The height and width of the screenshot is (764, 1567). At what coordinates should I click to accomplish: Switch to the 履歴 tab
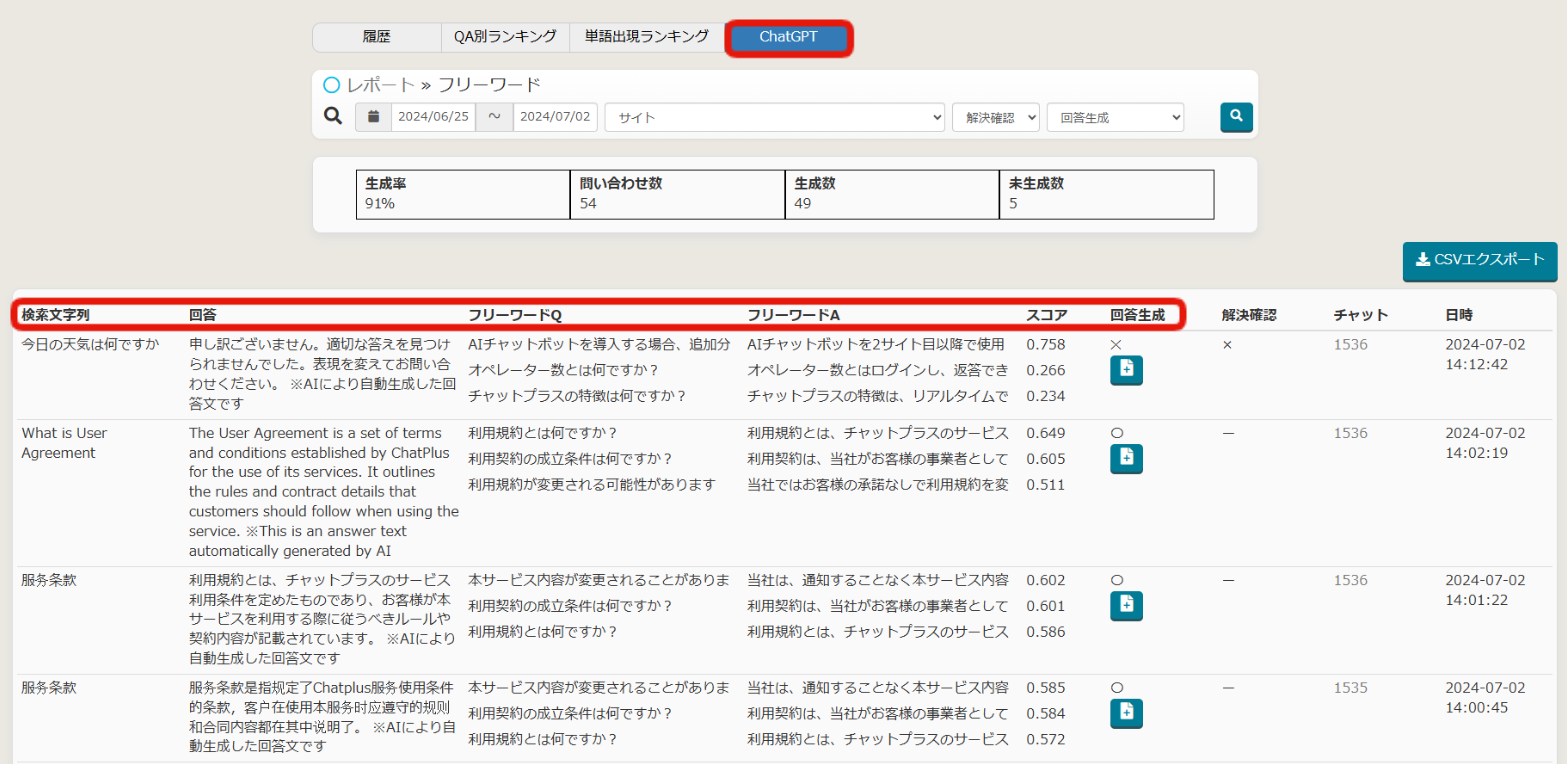376,37
